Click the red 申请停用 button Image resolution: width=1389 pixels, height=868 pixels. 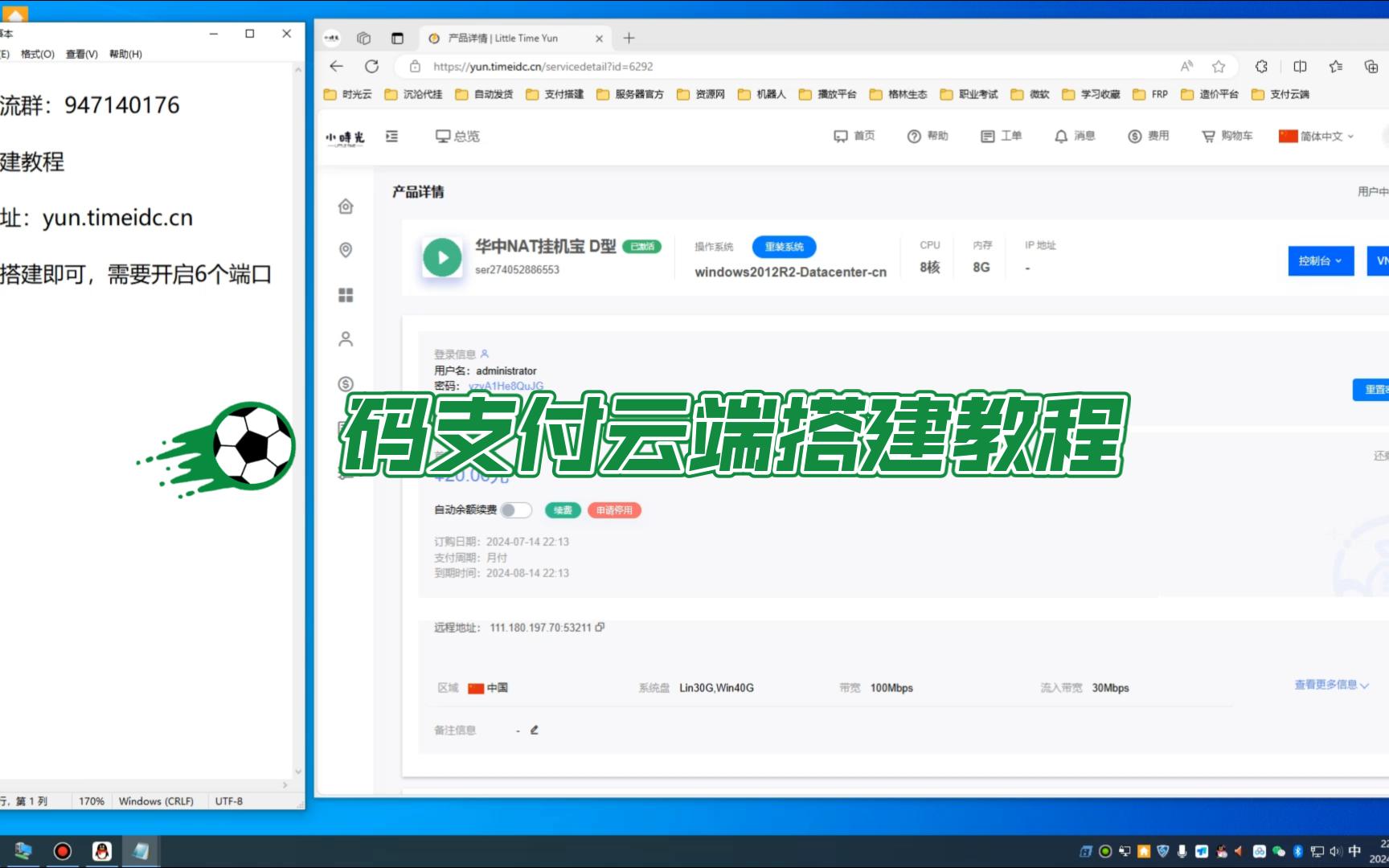[x=614, y=510]
